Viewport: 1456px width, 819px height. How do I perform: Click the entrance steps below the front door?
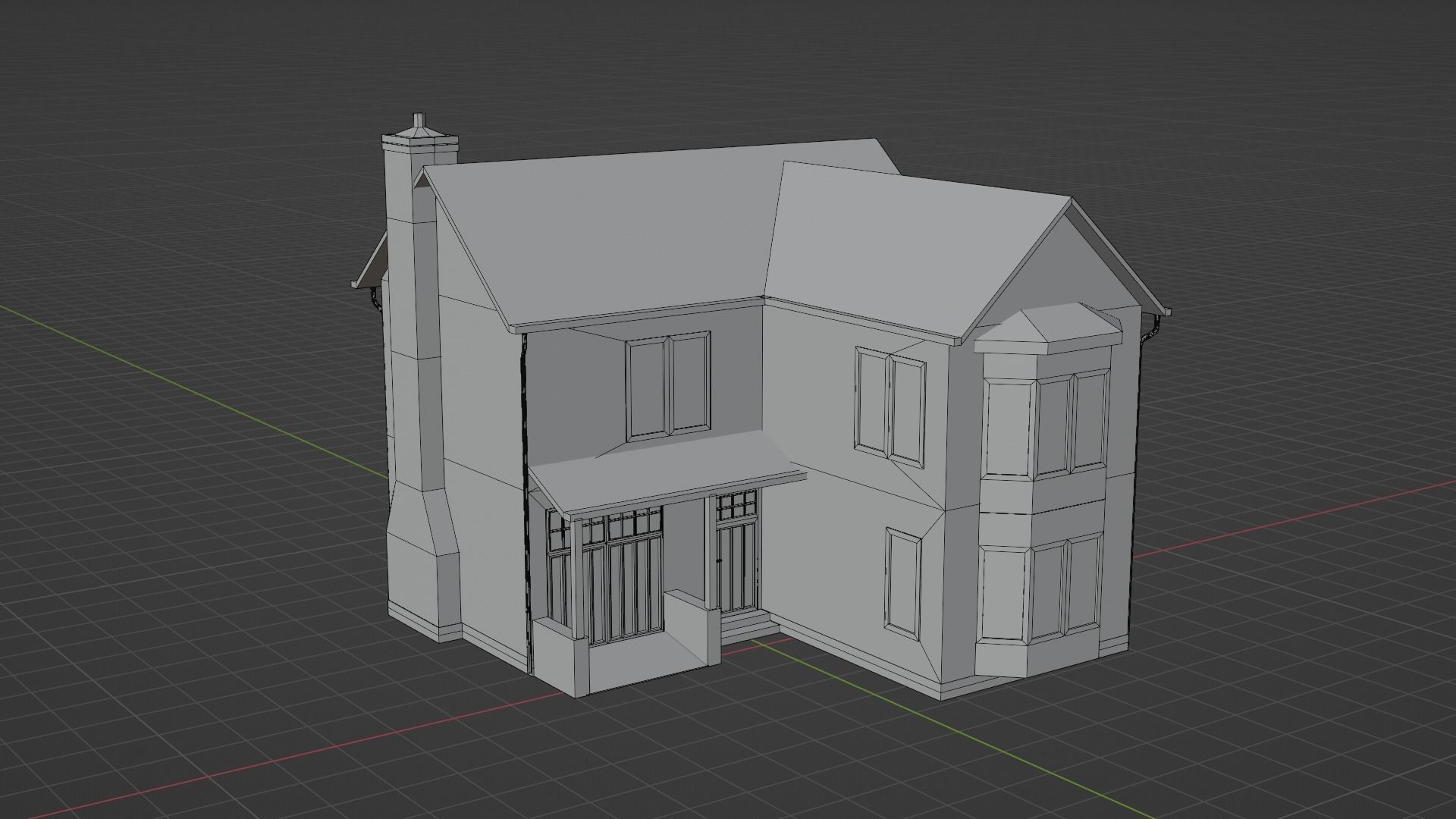pyautogui.click(x=748, y=630)
